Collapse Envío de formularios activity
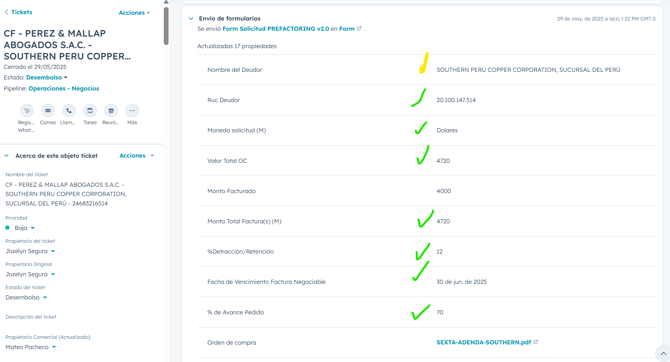670x362 pixels. 191,18
